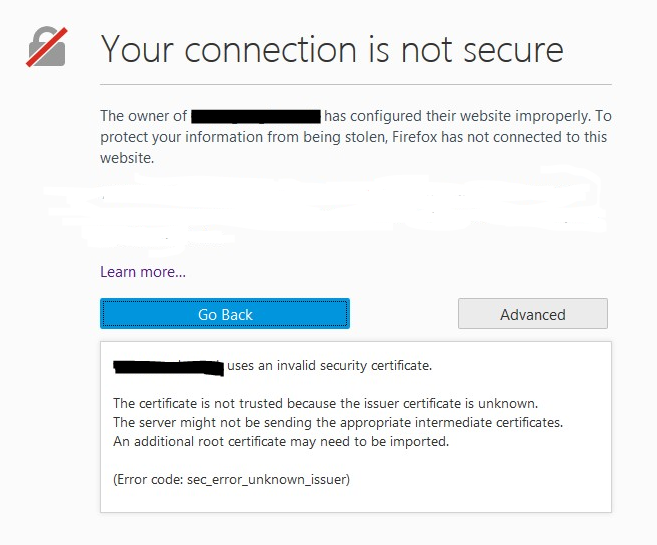The height and width of the screenshot is (545, 657).
Task: Click the word 'website.' ending the first paragraph
Action: [127, 158]
